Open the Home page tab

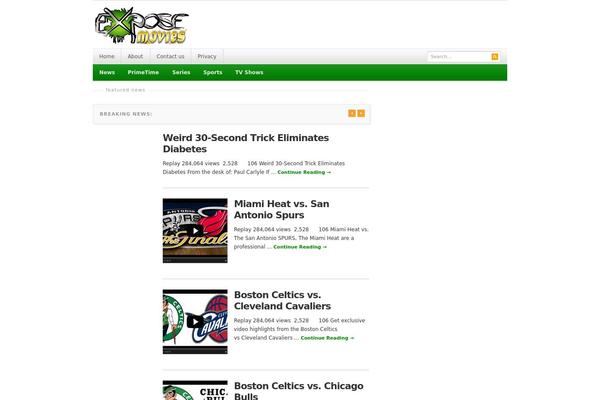pos(107,56)
